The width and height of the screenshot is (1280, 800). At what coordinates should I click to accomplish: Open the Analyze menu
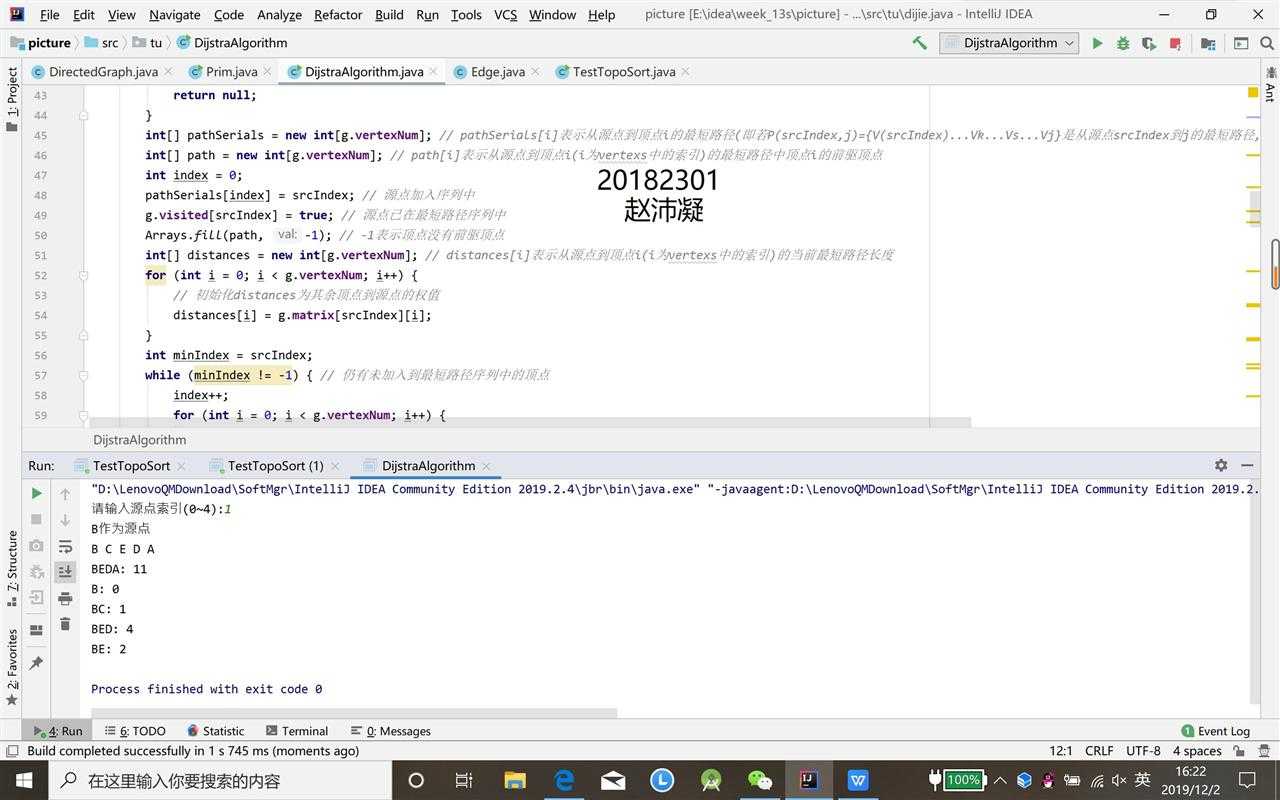tap(279, 14)
